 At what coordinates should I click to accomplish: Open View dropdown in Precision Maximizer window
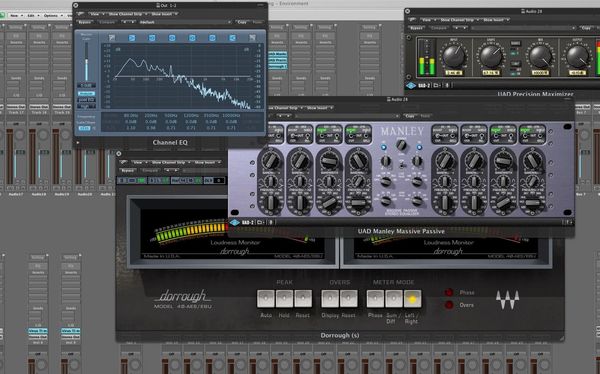tap(428, 20)
